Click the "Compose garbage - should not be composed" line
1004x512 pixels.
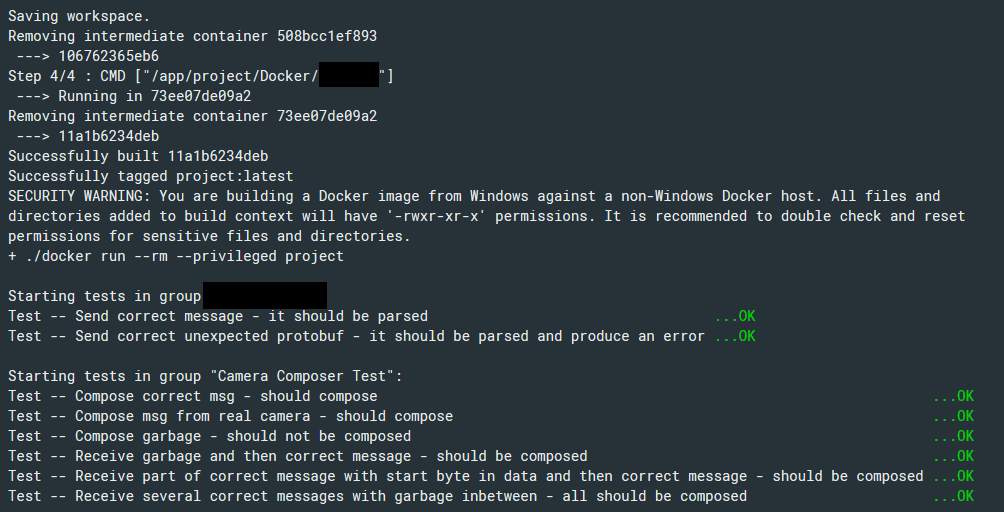coord(209,436)
